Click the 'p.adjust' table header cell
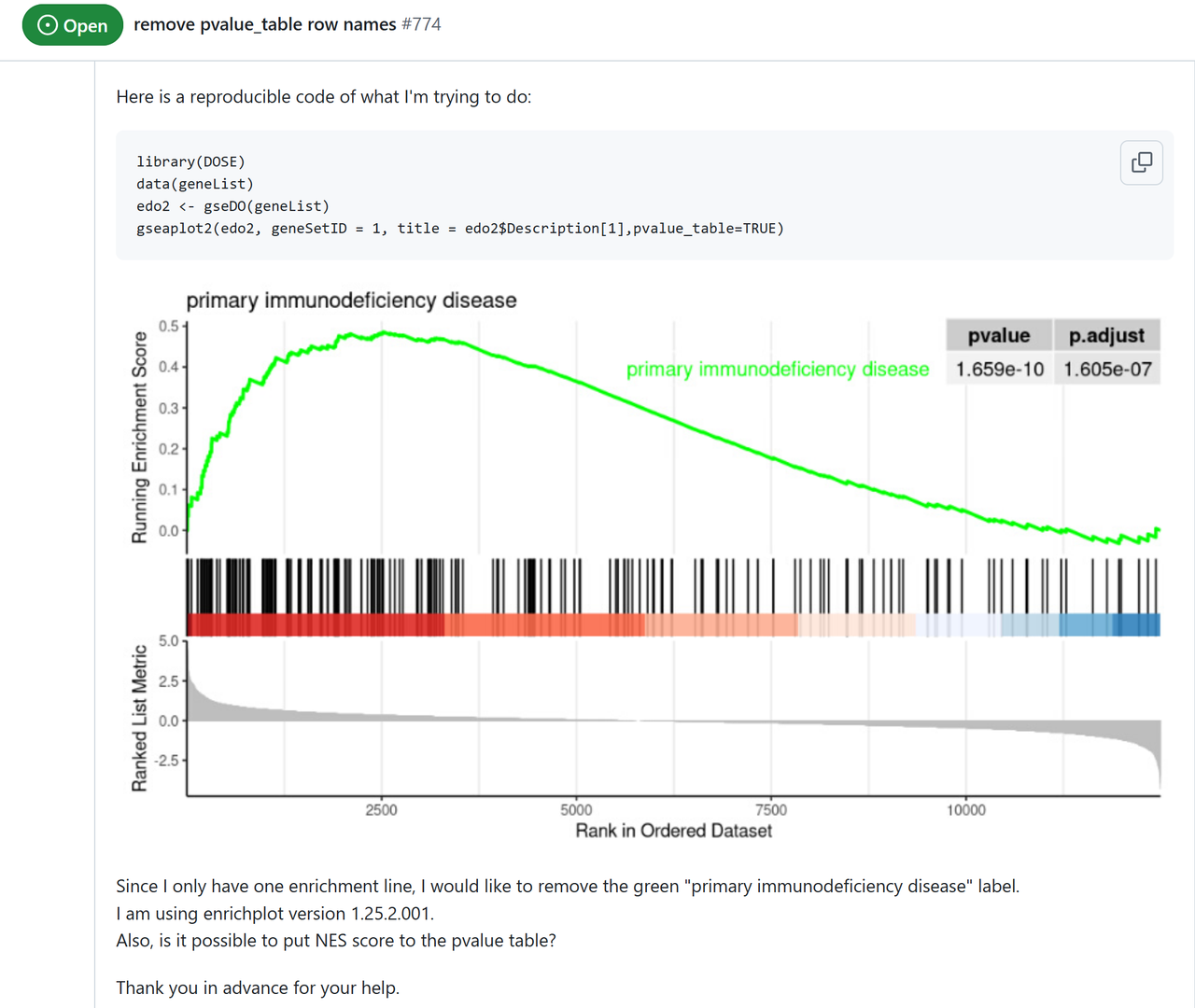Viewport: 1195px width, 1008px height. (1106, 335)
